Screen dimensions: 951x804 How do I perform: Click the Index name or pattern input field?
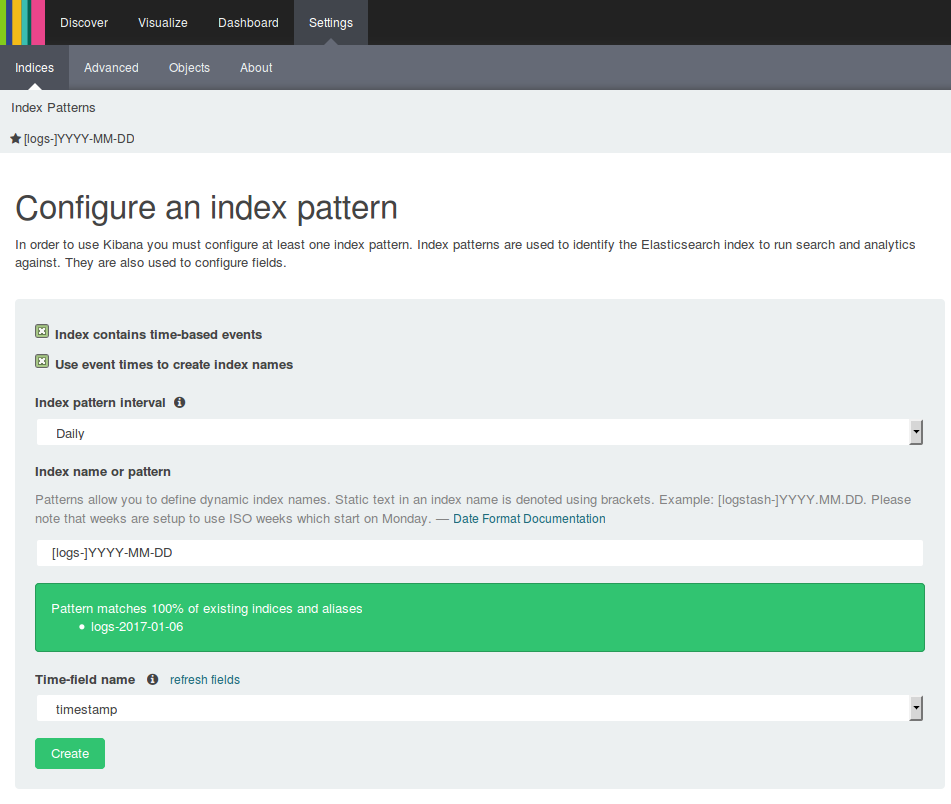click(x=480, y=553)
